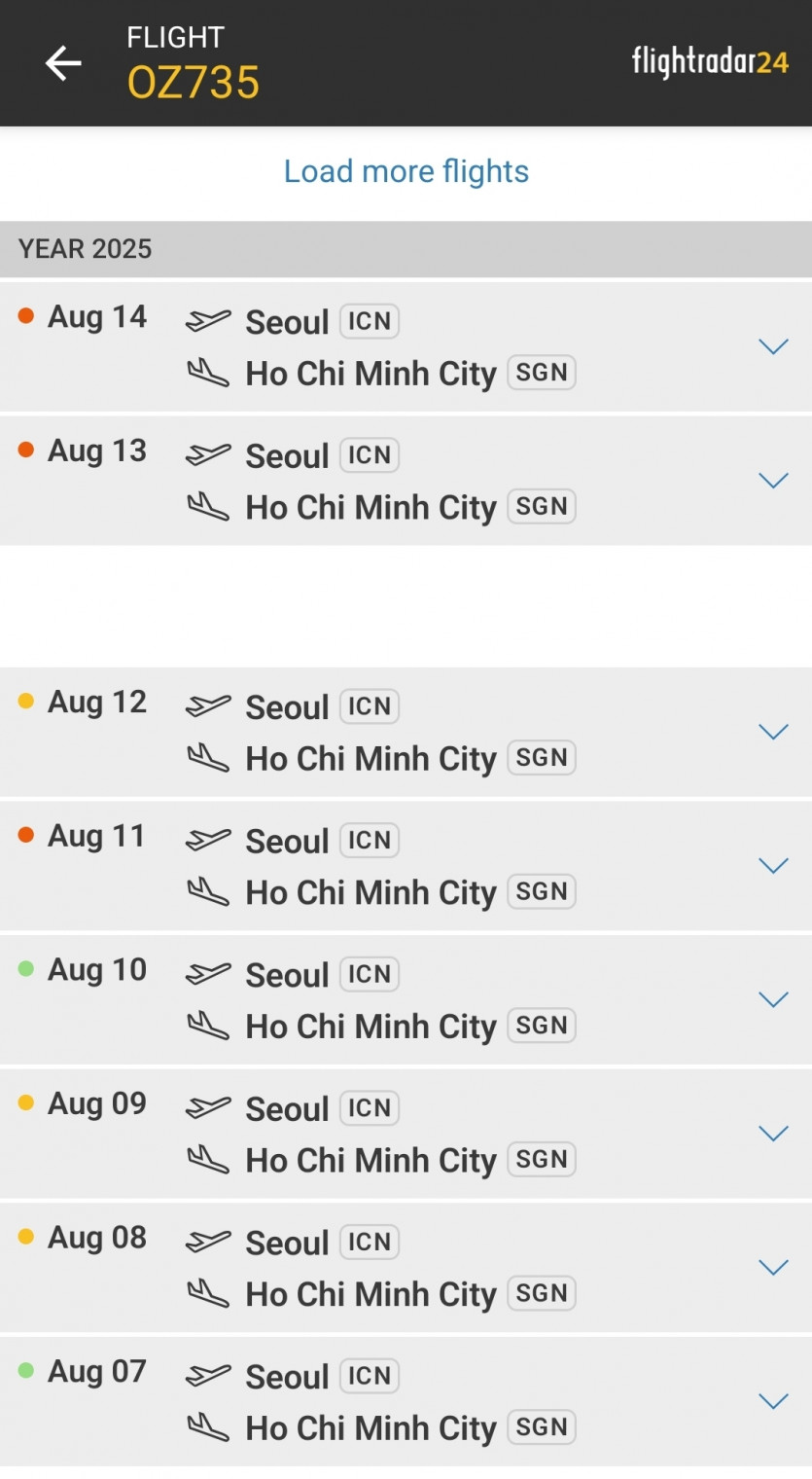Click the yellow status dot for Aug 09

[x=26, y=1102]
